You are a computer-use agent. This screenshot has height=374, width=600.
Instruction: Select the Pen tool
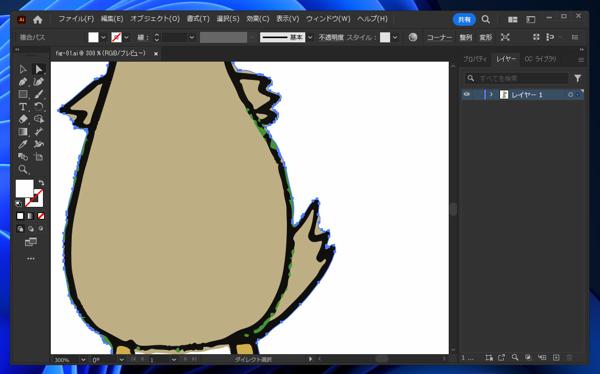pyautogui.click(x=23, y=82)
